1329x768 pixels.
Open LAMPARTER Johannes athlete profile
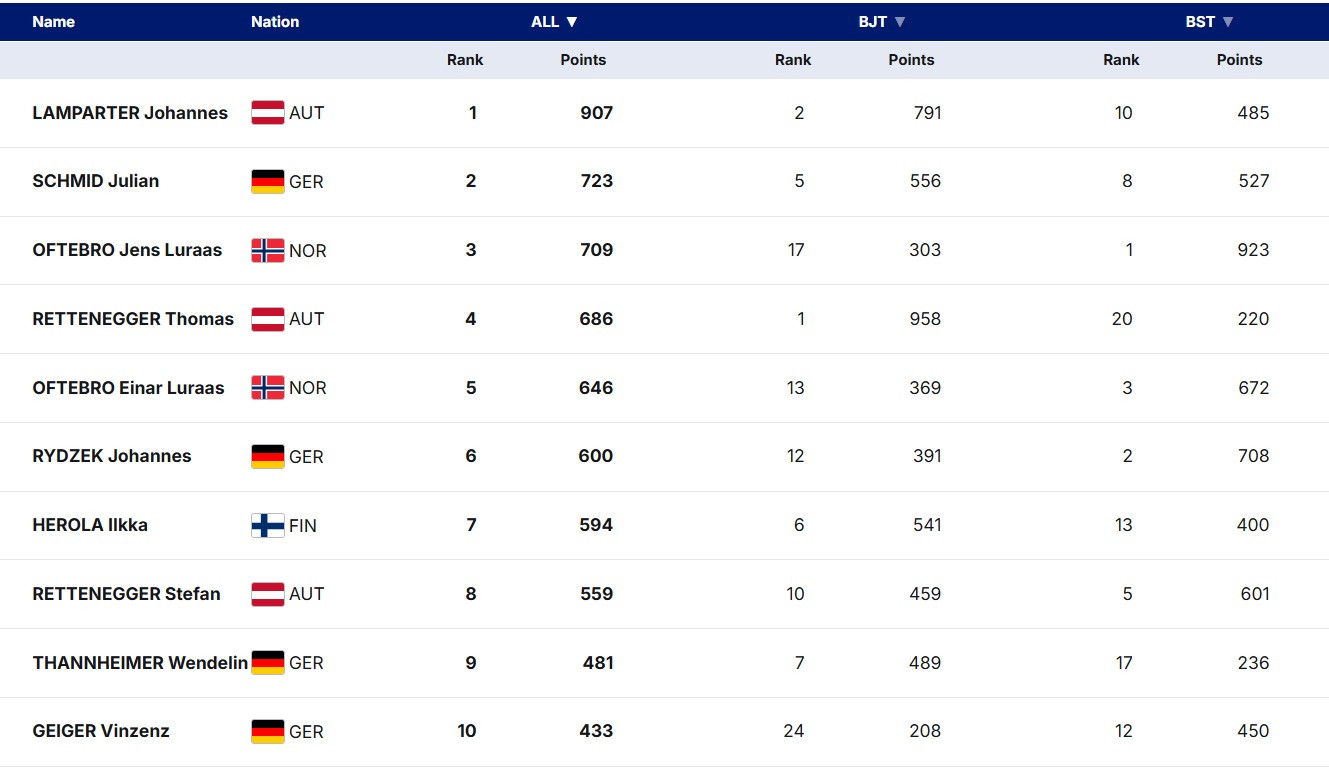tap(130, 113)
